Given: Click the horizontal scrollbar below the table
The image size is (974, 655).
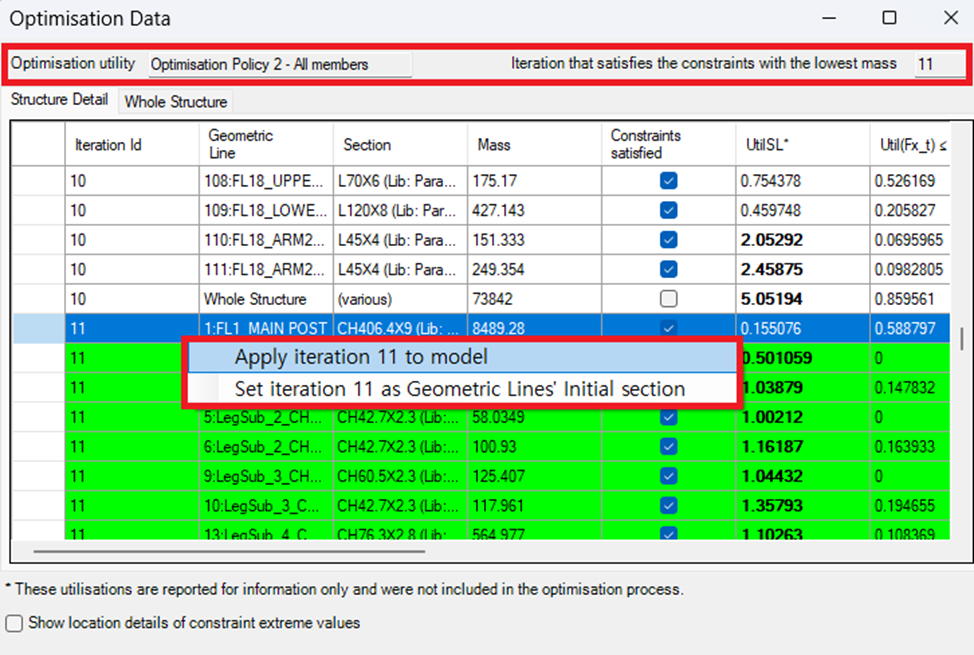Looking at the screenshot, I should click(230, 550).
